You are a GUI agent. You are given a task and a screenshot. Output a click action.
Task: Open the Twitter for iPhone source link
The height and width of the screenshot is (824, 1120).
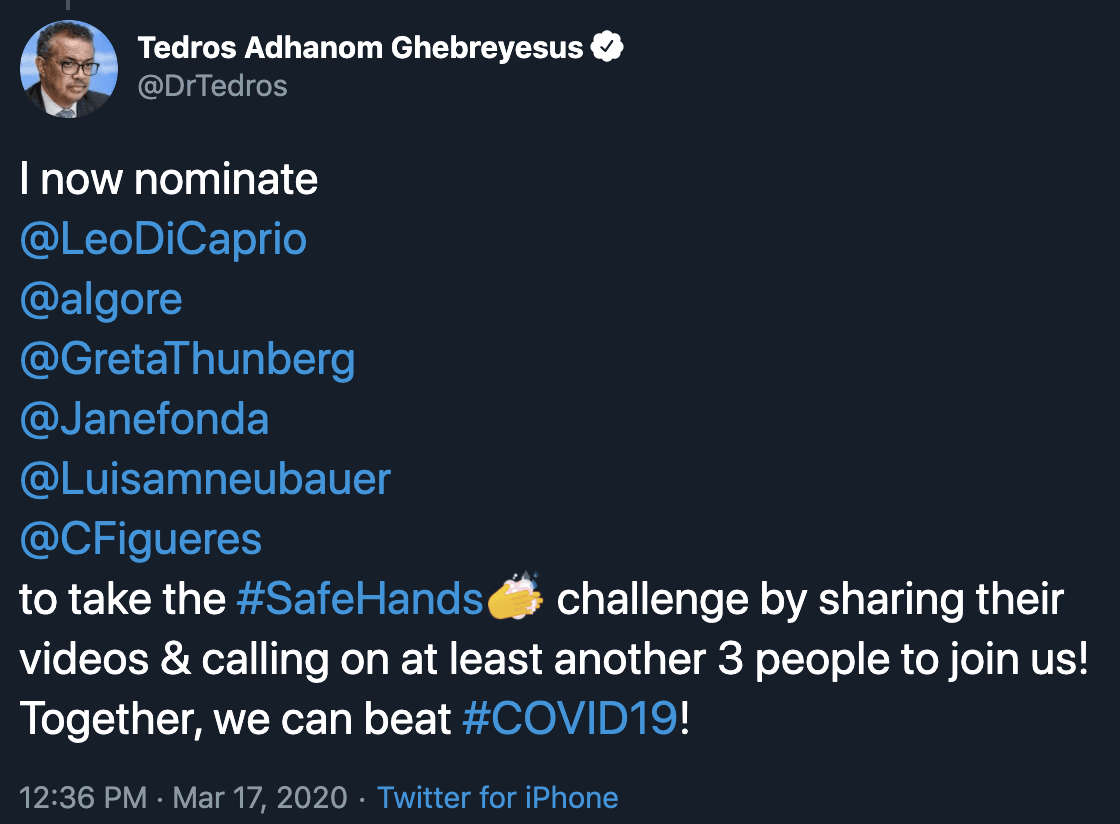point(497,798)
